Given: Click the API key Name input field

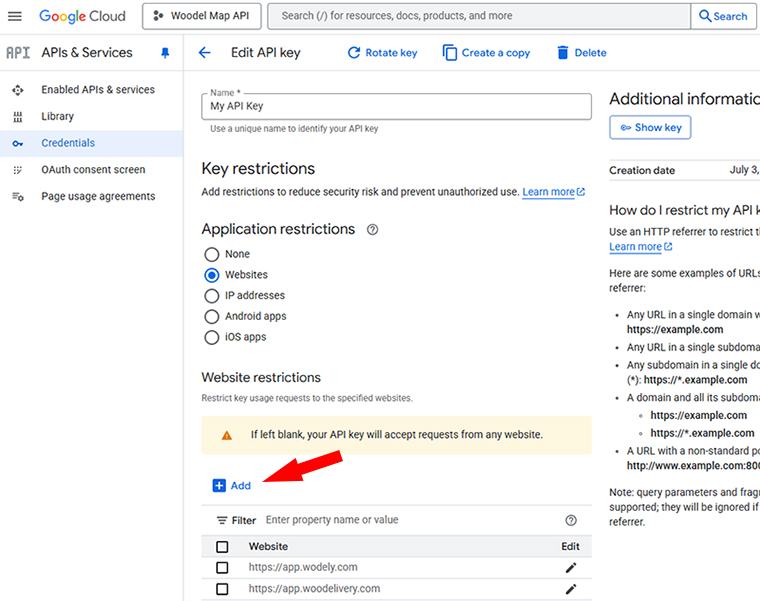Looking at the screenshot, I should click(x=396, y=106).
